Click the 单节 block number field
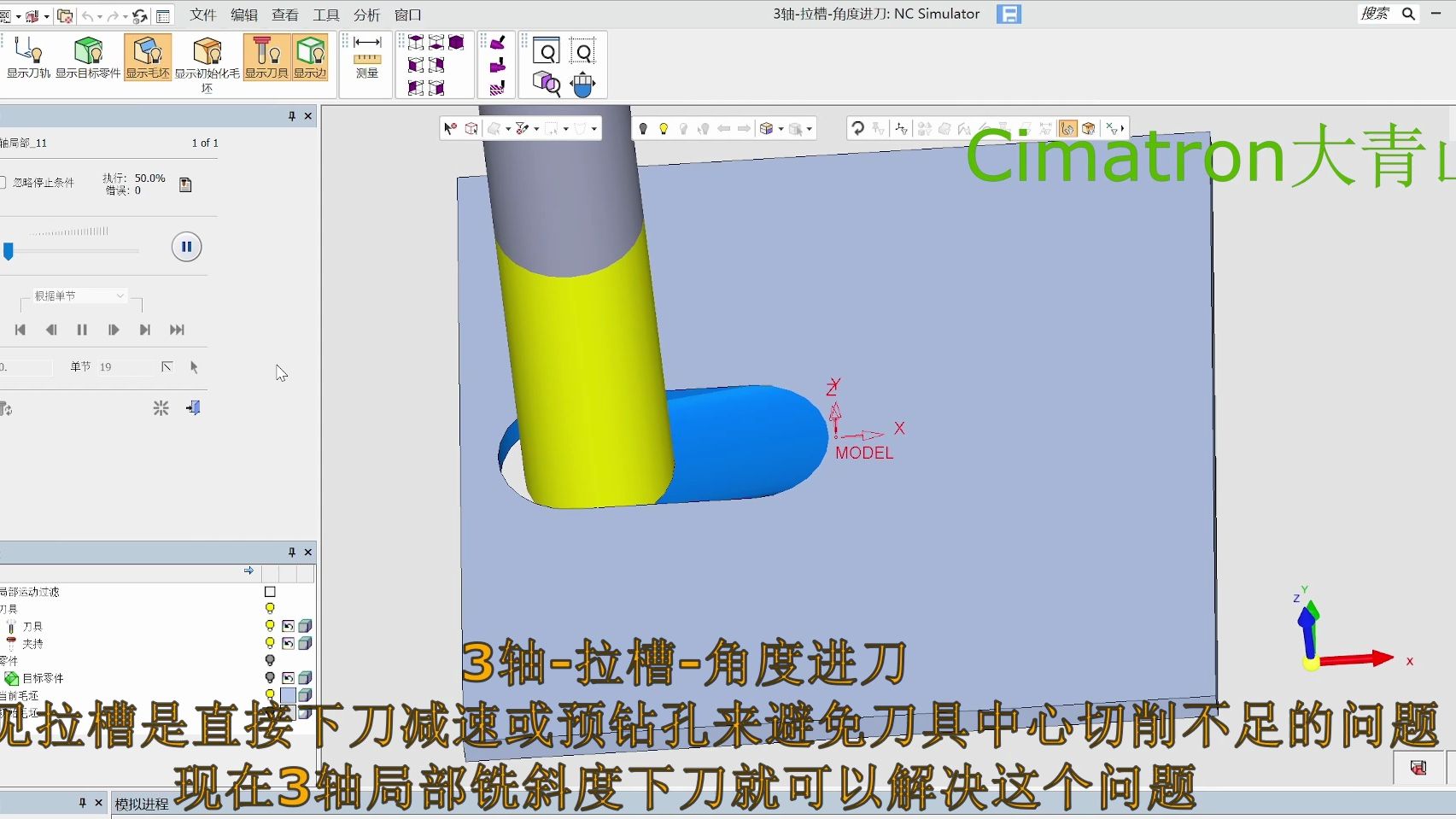 pyautogui.click(x=124, y=367)
